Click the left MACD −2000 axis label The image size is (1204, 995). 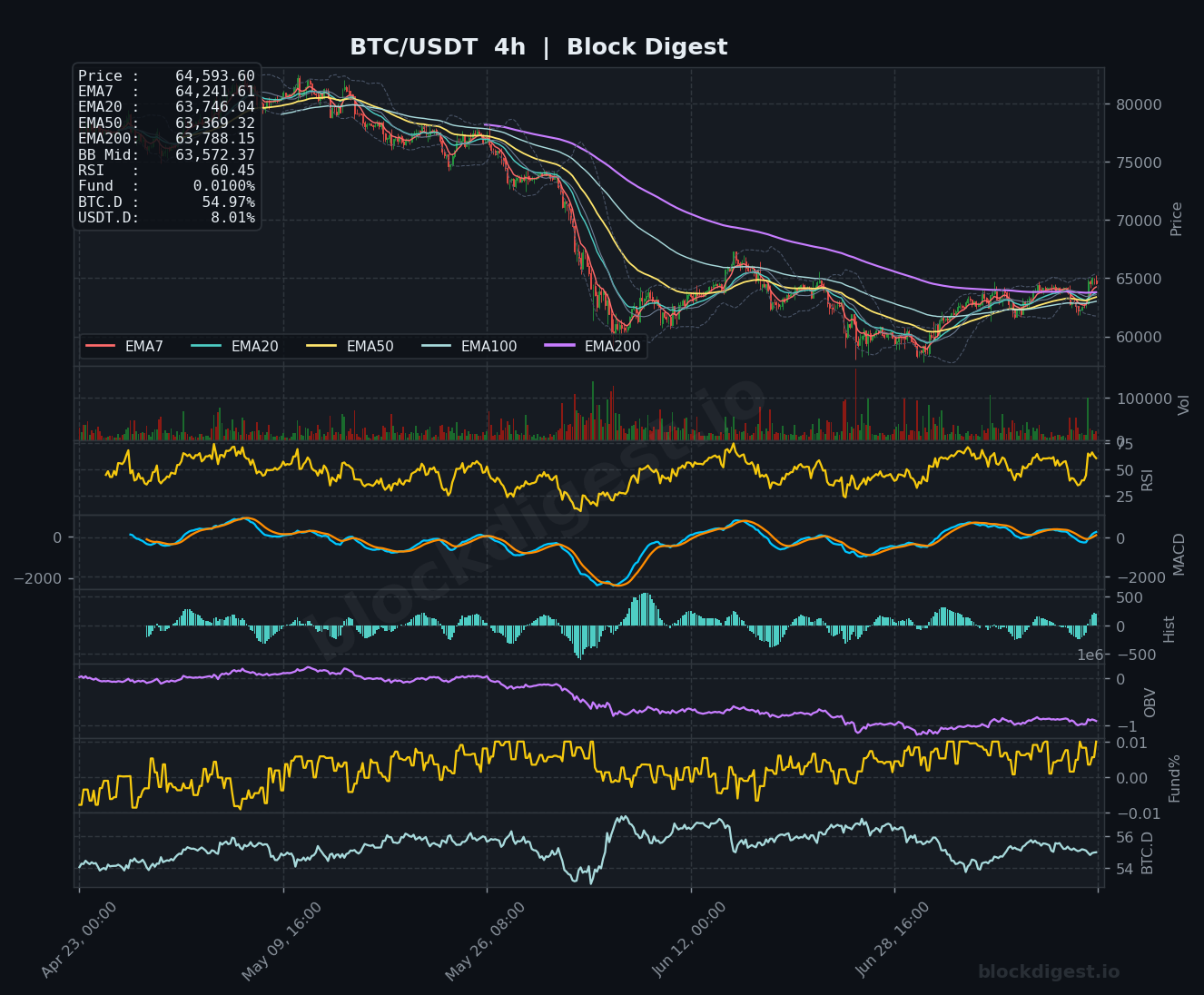pos(36,578)
